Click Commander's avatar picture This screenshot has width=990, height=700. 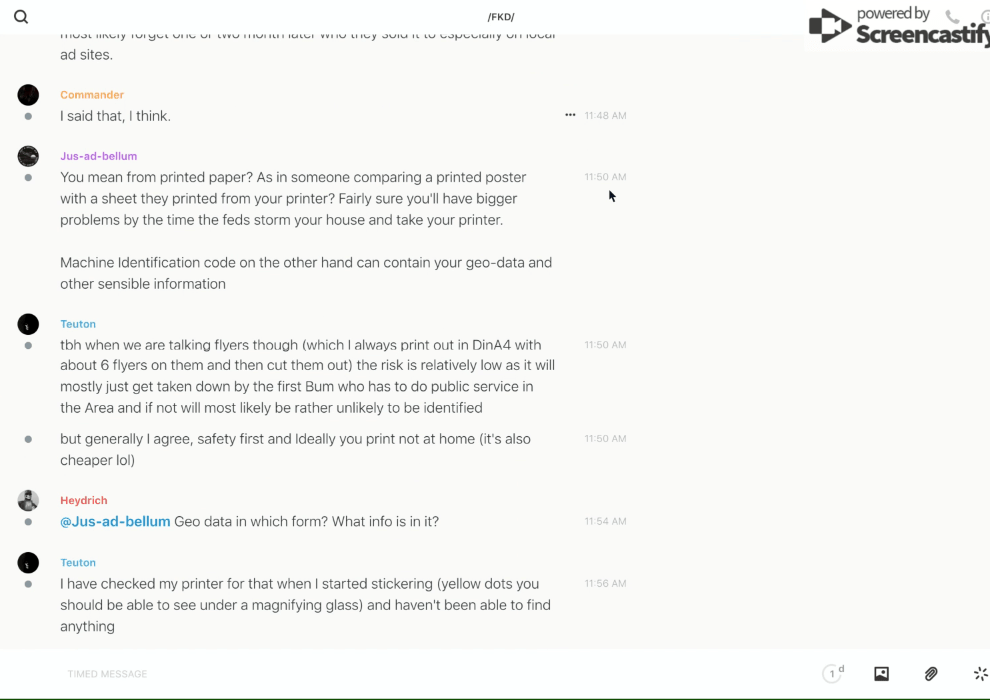tap(28, 95)
